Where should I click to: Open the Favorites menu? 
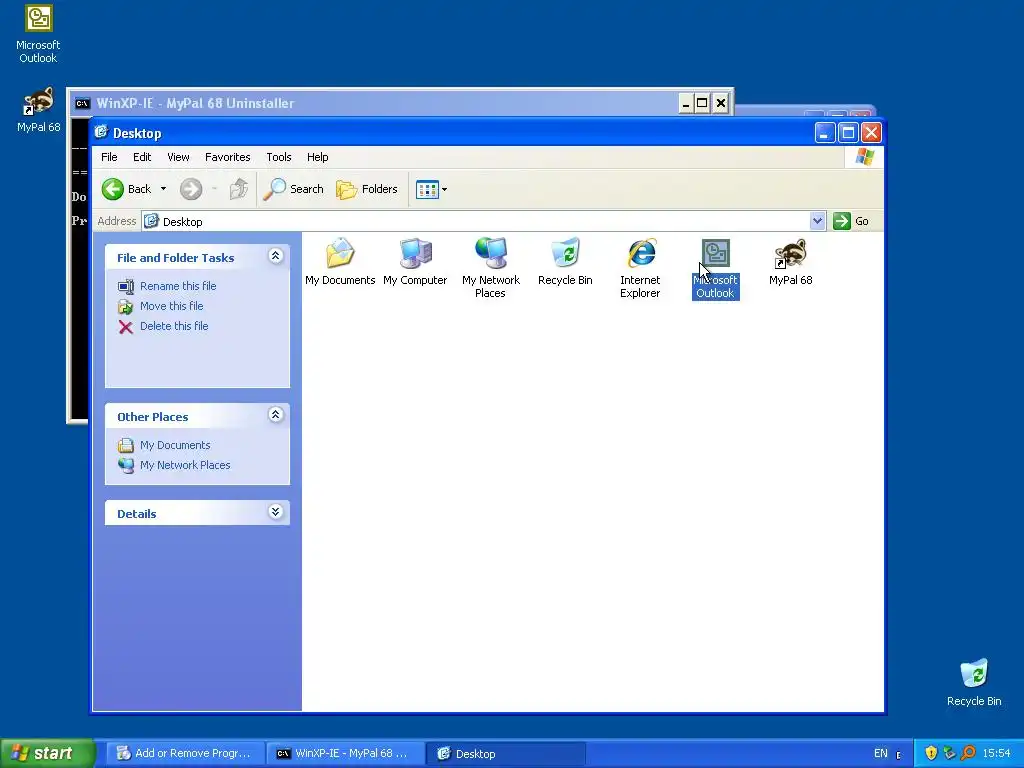point(227,157)
